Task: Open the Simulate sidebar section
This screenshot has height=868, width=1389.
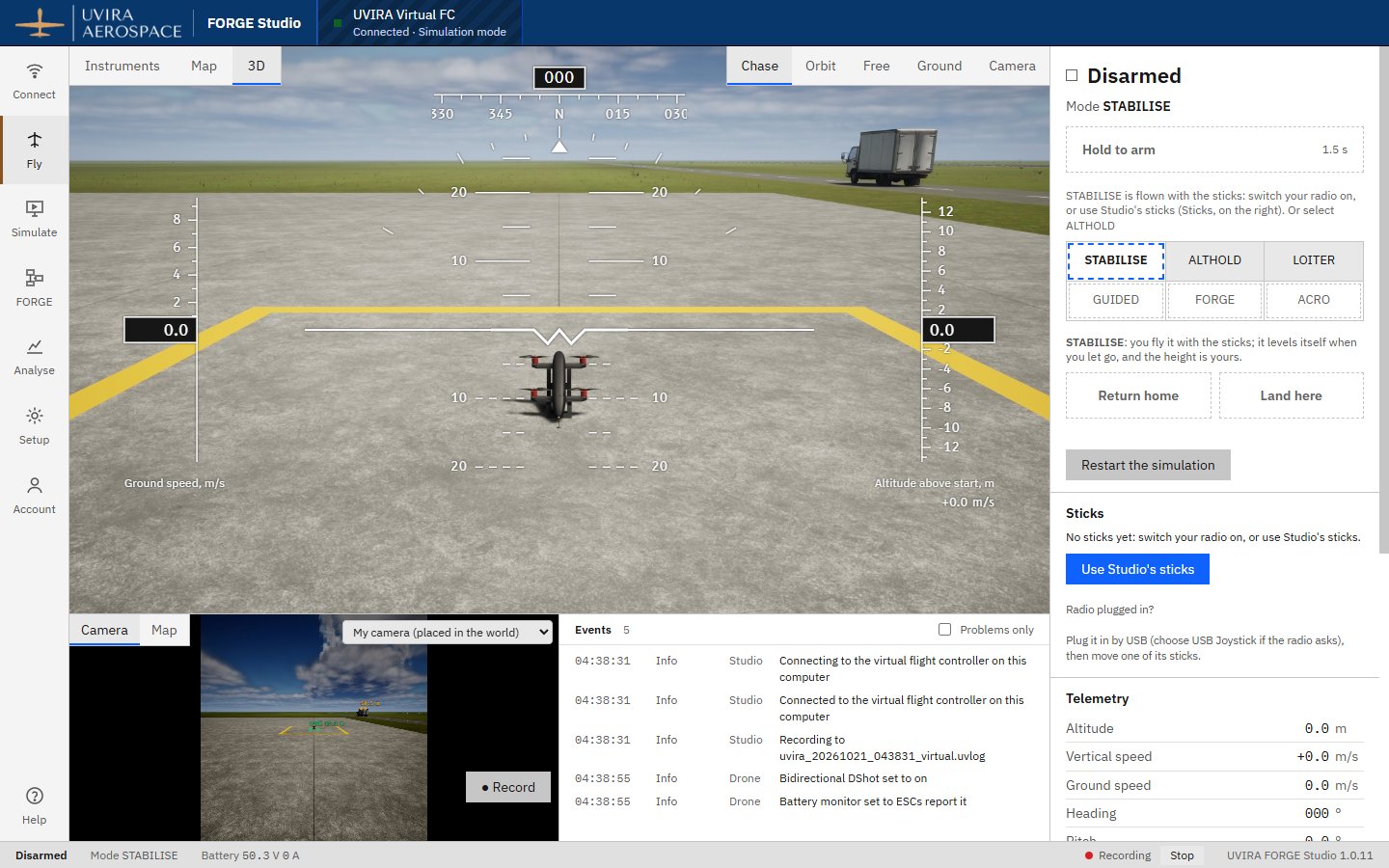Action: click(35, 219)
